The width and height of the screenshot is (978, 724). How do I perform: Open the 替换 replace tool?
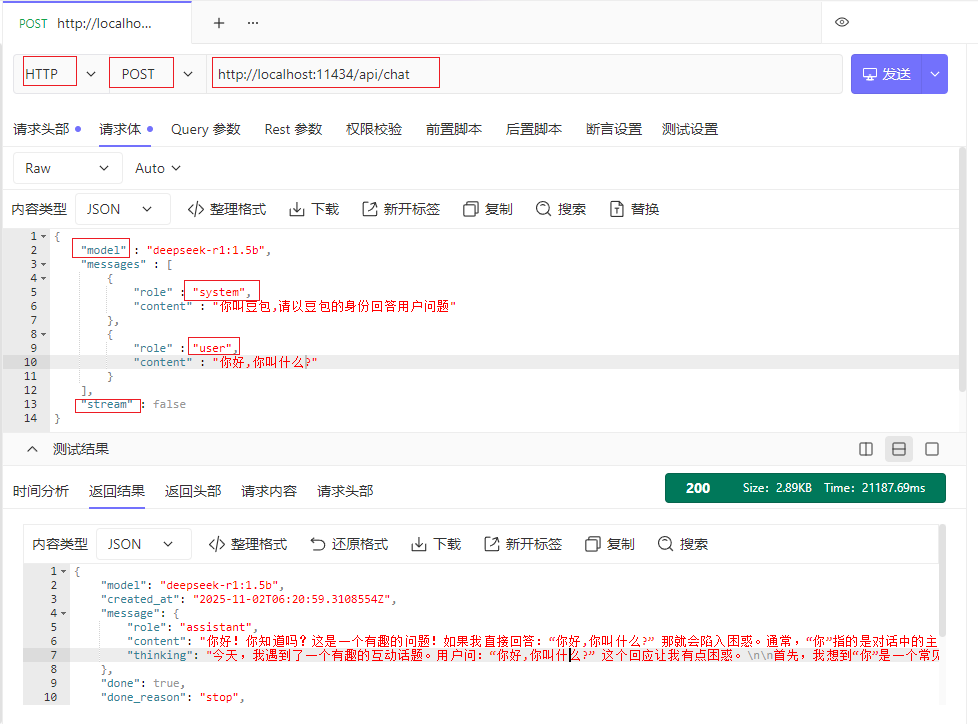(x=633, y=208)
